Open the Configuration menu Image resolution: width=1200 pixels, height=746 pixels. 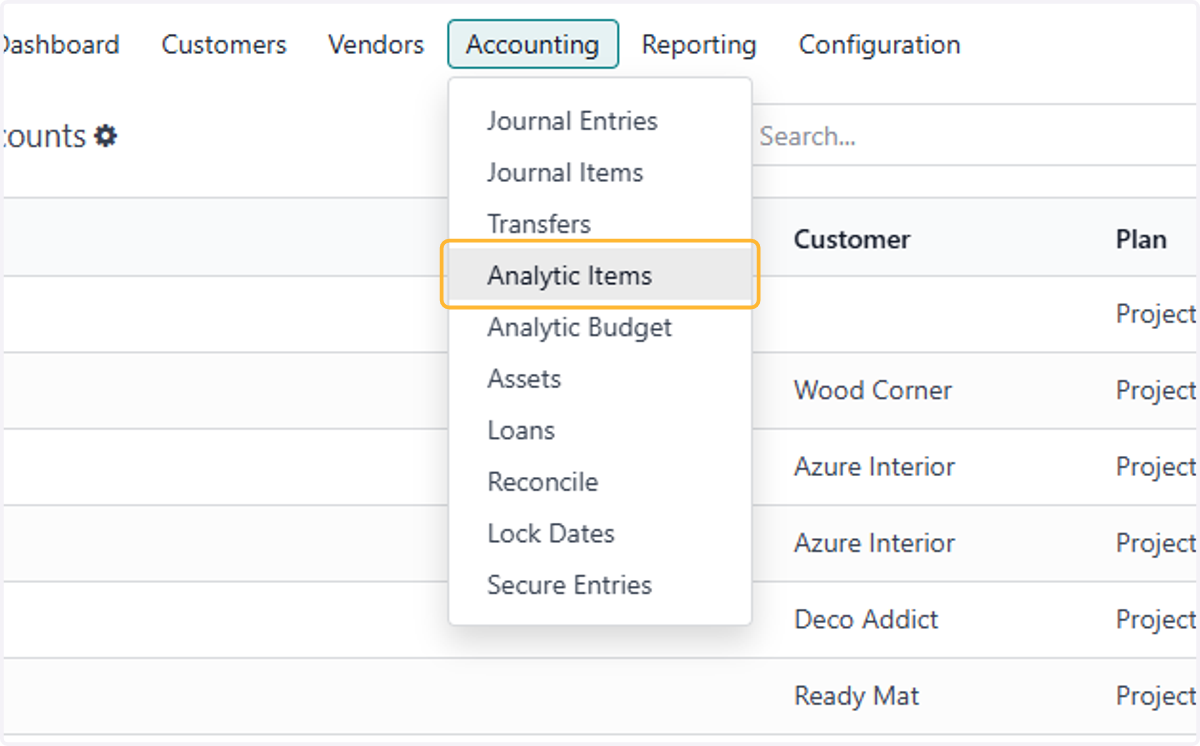880,45
